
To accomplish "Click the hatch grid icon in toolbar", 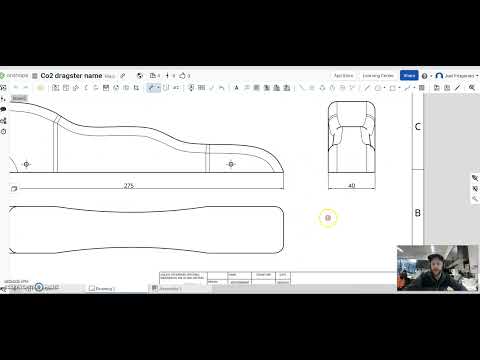I will [x=422, y=88].
